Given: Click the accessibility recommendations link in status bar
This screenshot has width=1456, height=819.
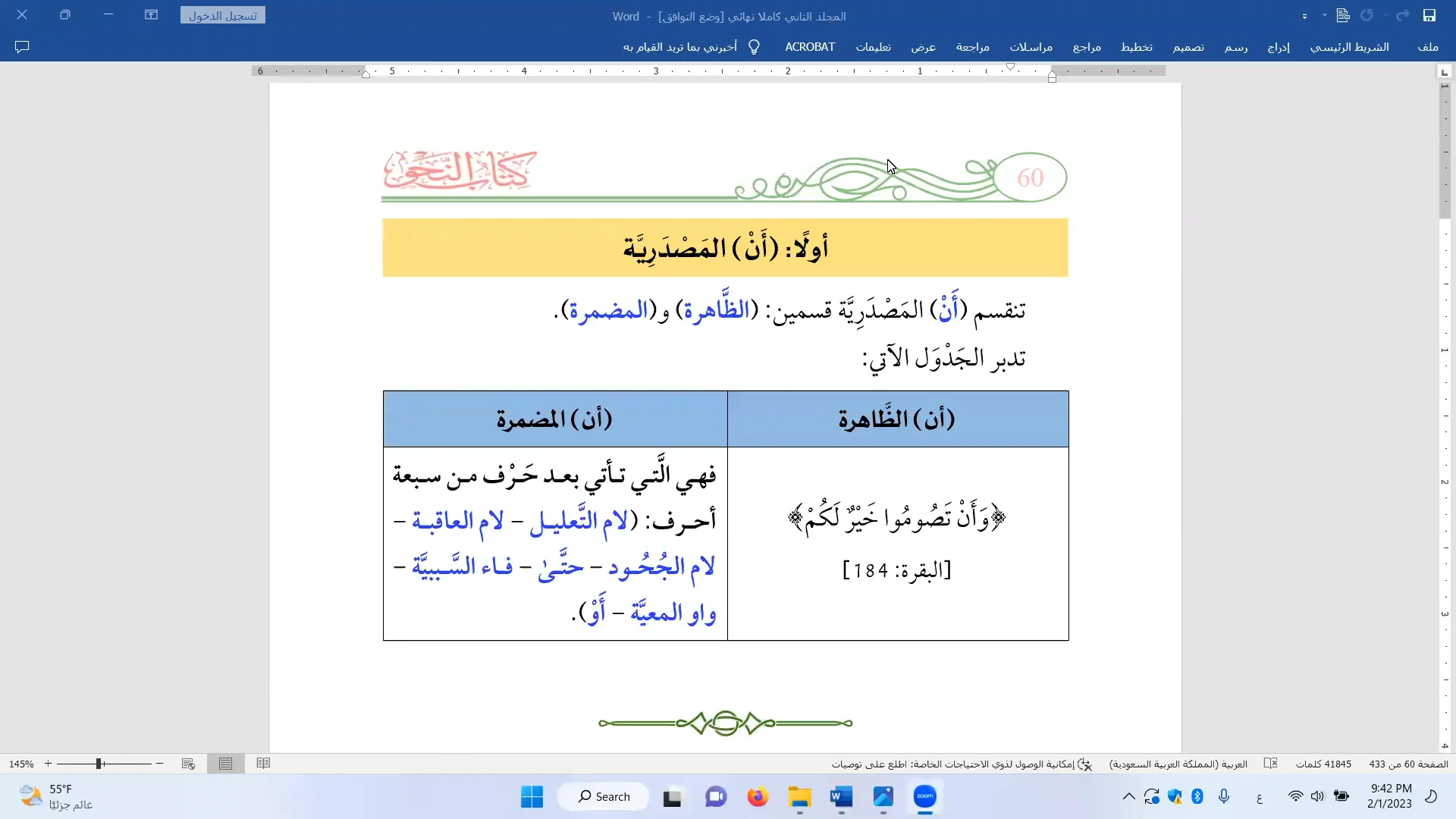Looking at the screenshot, I should (x=963, y=764).
